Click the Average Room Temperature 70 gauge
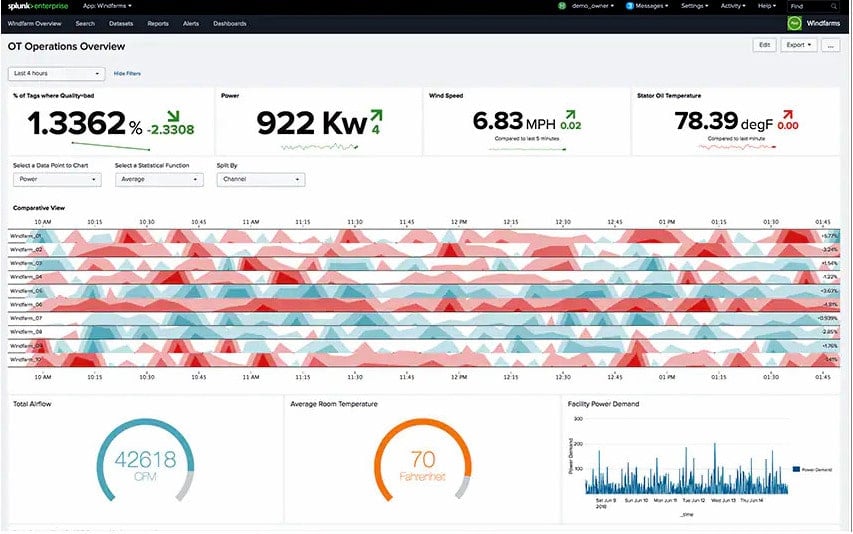This screenshot has height=534, width=853. click(x=423, y=460)
